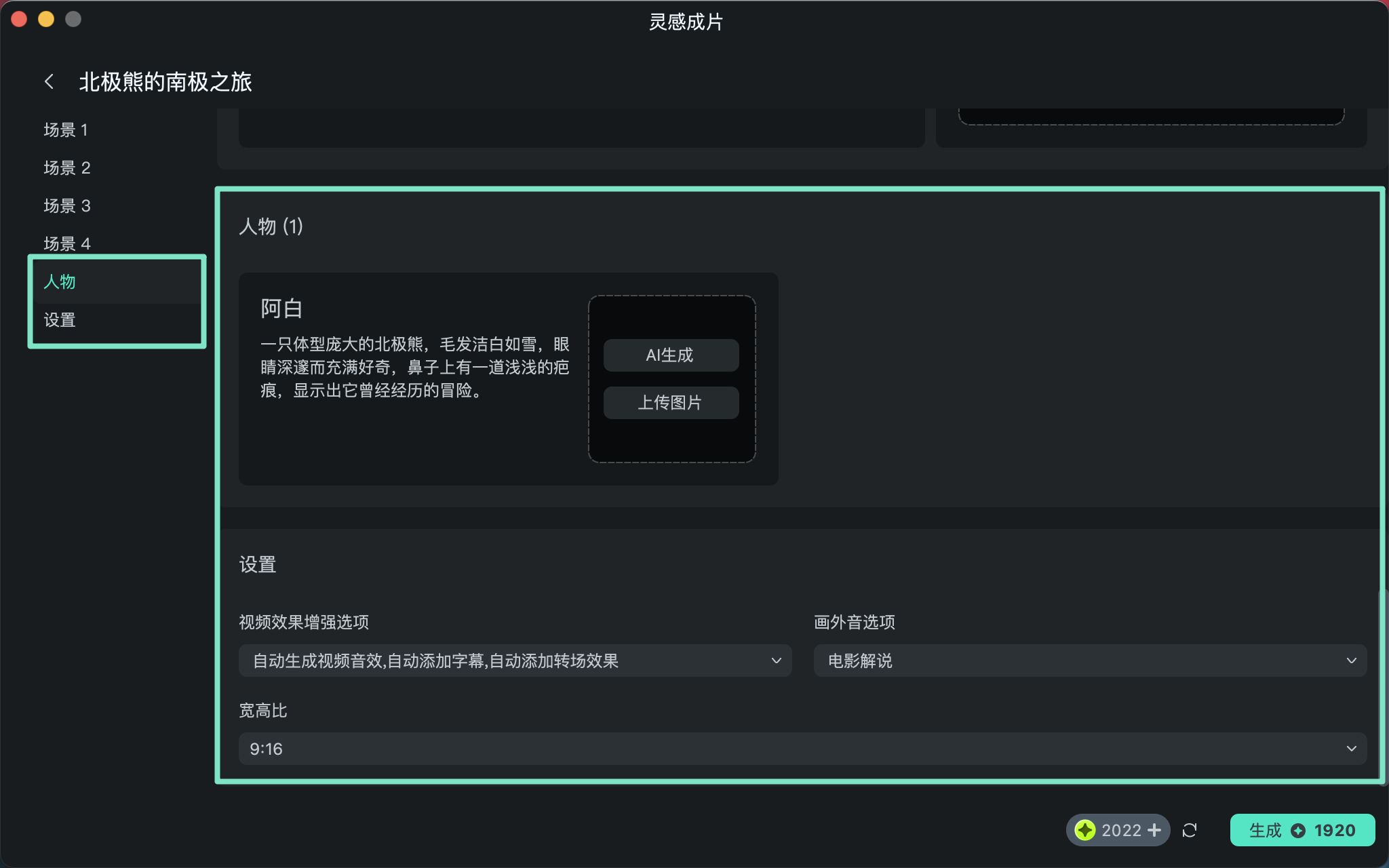Open 场景 4 from the sidebar
1389x868 pixels.
coord(67,243)
